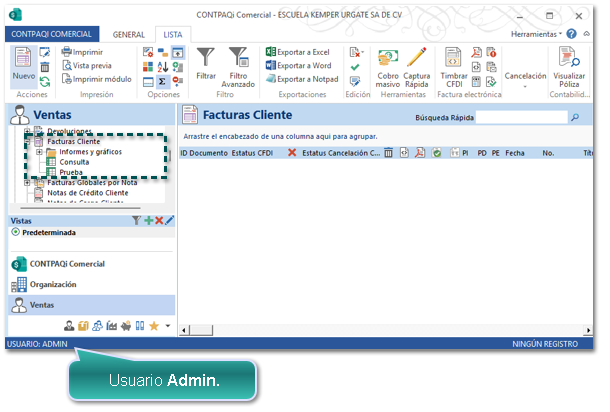Open Filtro Avanzado
The image size is (610, 412).
238,67
